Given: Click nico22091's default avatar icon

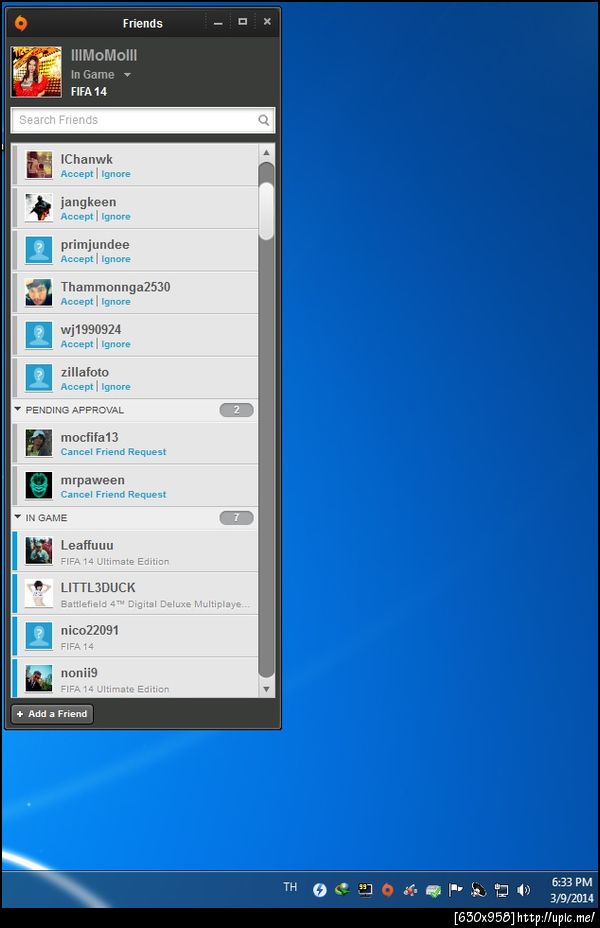Looking at the screenshot, I should click(x=38, y=636).
